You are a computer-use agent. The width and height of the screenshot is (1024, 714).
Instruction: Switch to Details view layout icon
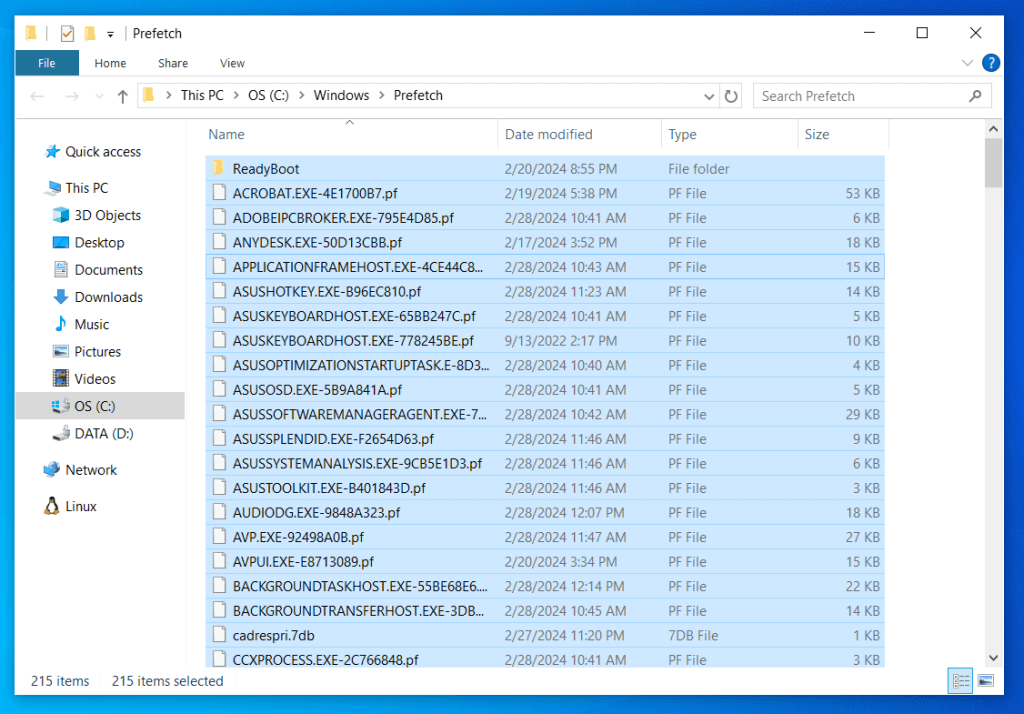tap(961, 681)
